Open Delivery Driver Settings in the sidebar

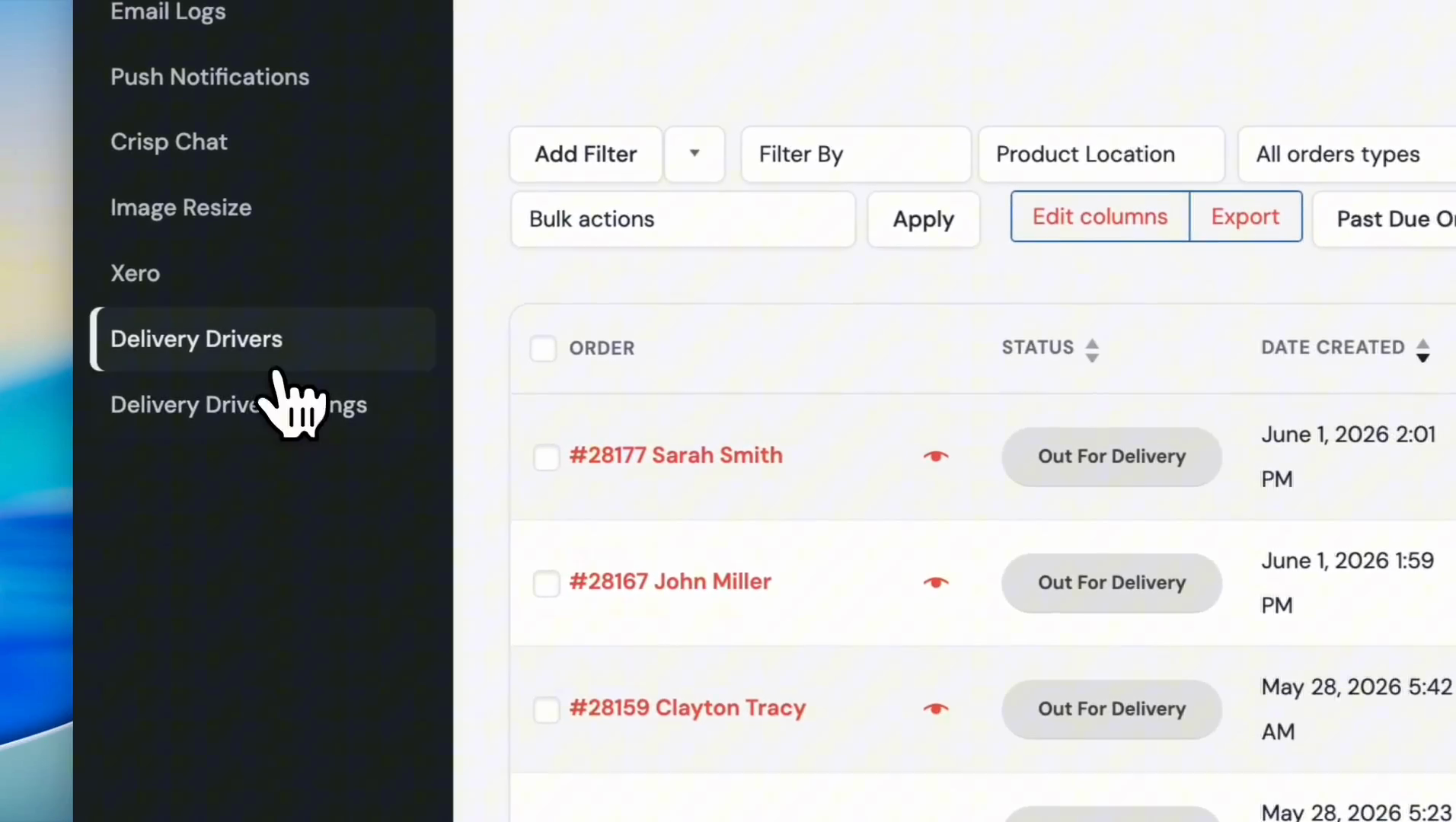pos(238,405)
